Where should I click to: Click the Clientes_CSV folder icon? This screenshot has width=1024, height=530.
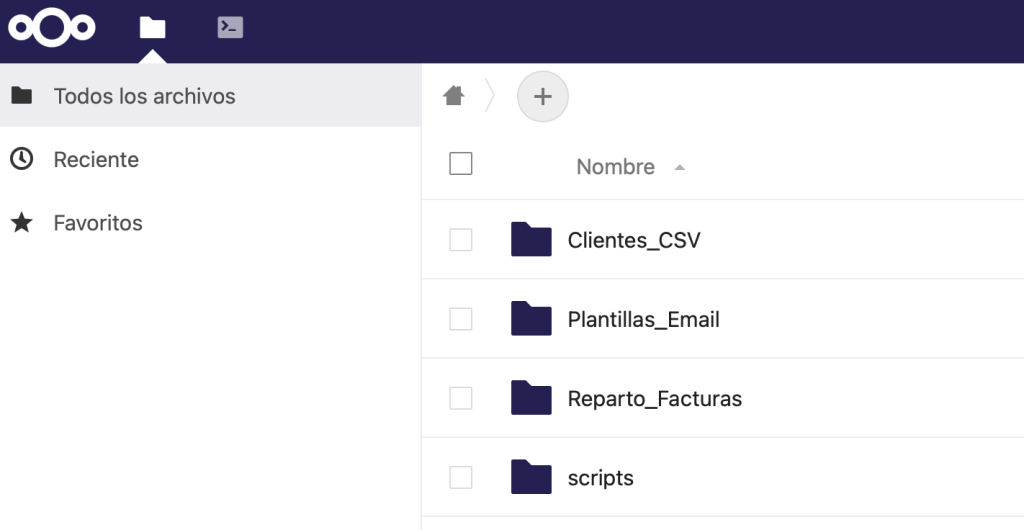[x=531, y=240]
